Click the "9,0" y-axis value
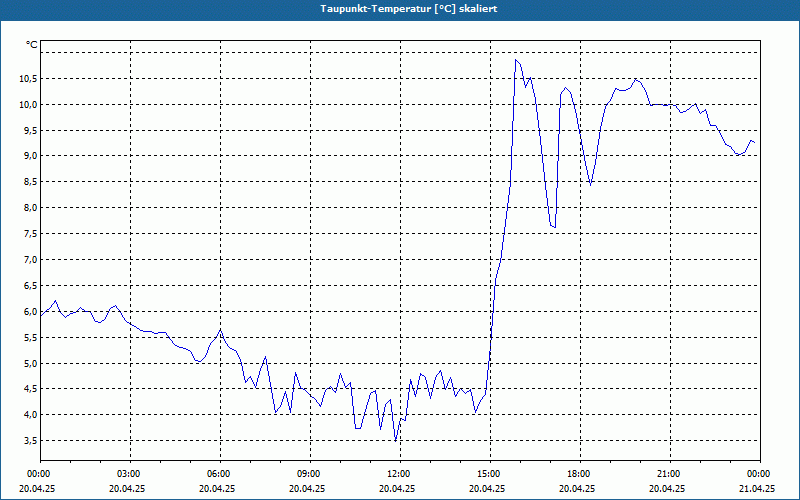 click(30, 156)
